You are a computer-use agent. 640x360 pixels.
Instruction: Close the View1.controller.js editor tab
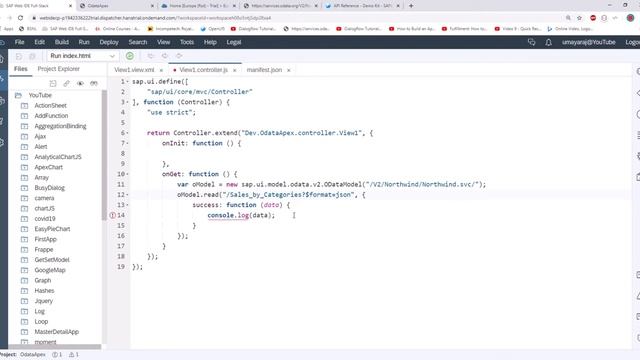point(235,70)
